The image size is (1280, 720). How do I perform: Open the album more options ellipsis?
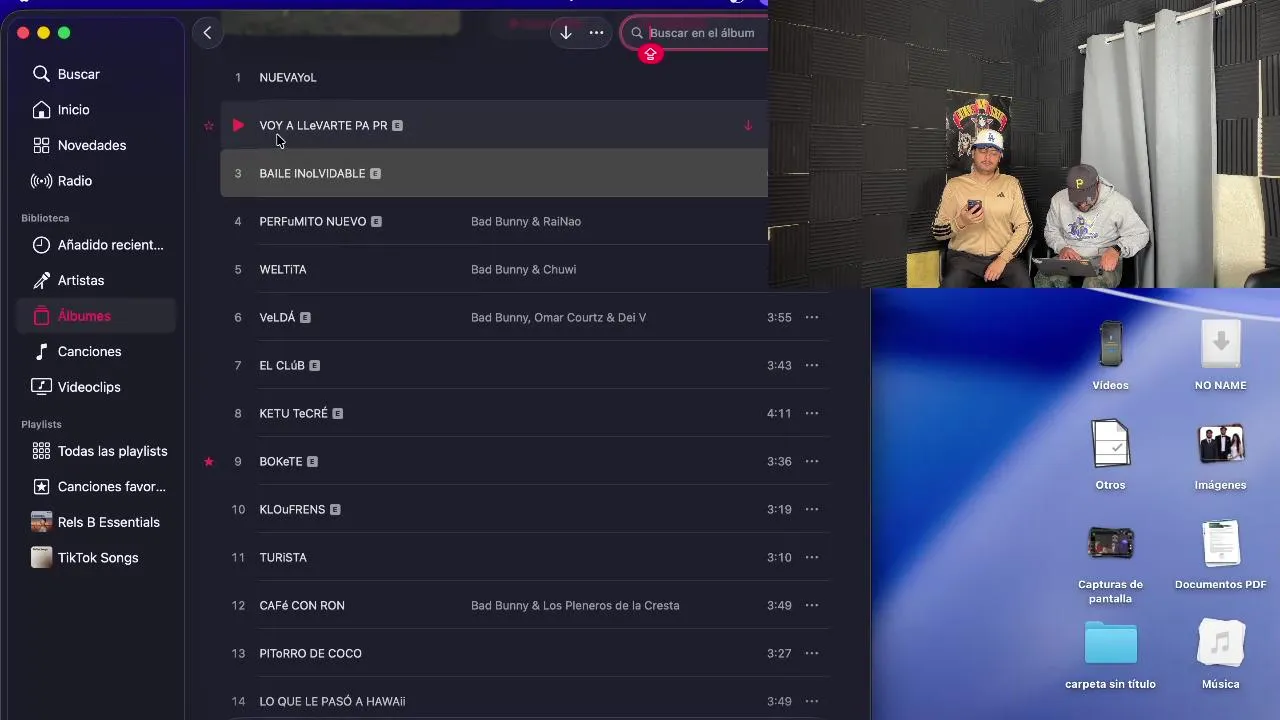(x=596, y=33)
